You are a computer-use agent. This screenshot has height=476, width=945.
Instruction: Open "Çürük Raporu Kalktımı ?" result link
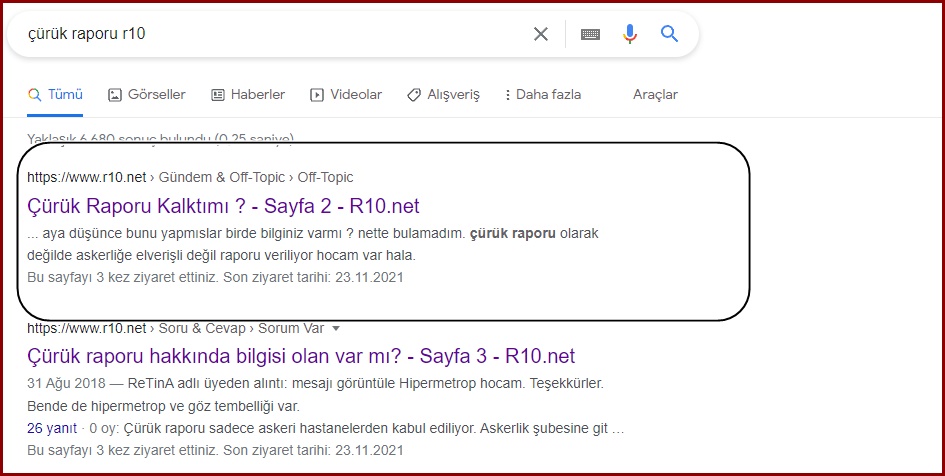[224, 206]
